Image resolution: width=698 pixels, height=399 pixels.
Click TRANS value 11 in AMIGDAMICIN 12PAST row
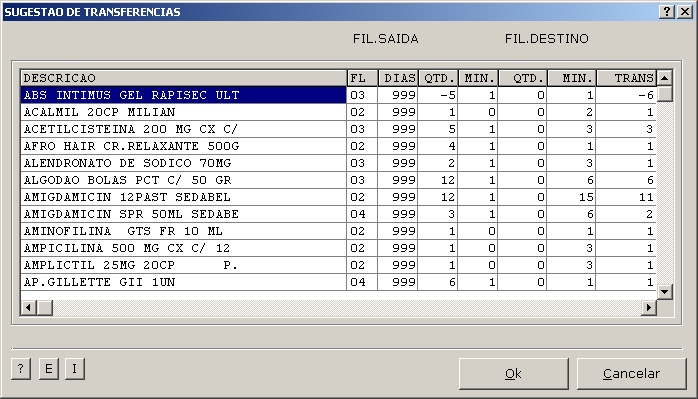click(625, 197)
